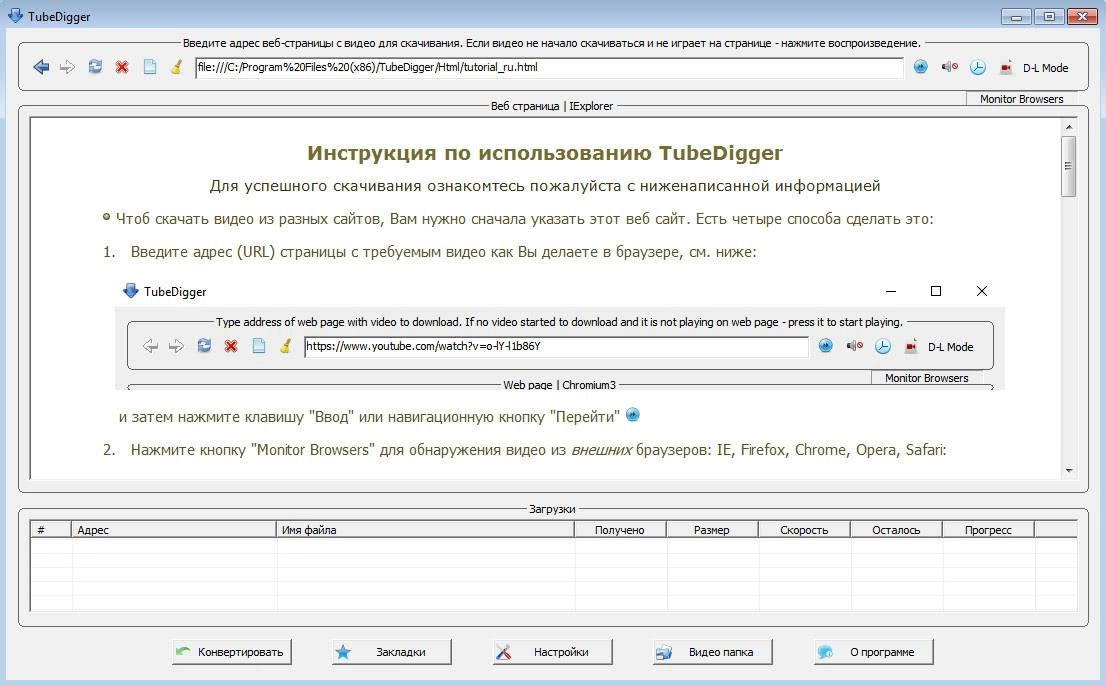Click the Monitor Browsers button
The width and height of the screenshot is (1106, 686).
(x=1021, y=99)
